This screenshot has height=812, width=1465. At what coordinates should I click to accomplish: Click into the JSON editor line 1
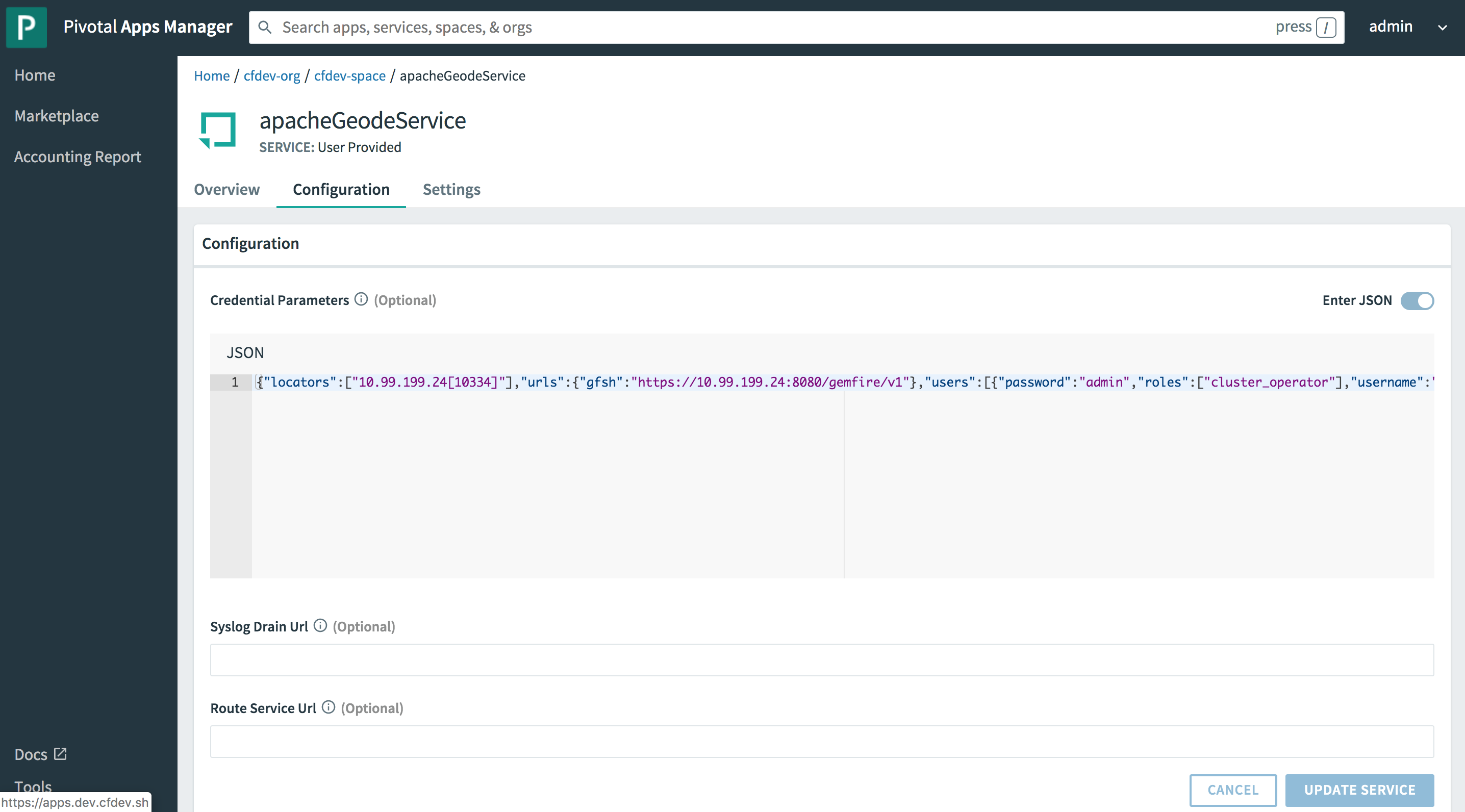[x=843, y=382]
